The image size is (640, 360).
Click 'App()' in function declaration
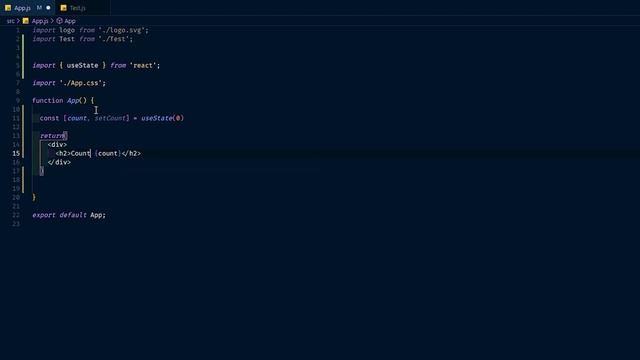tap(77, 100)
